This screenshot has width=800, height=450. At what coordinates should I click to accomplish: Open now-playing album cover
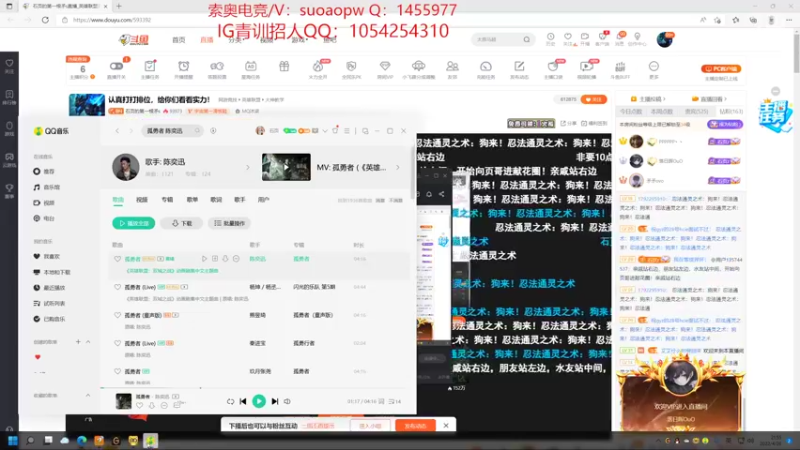tap(123, 401)
